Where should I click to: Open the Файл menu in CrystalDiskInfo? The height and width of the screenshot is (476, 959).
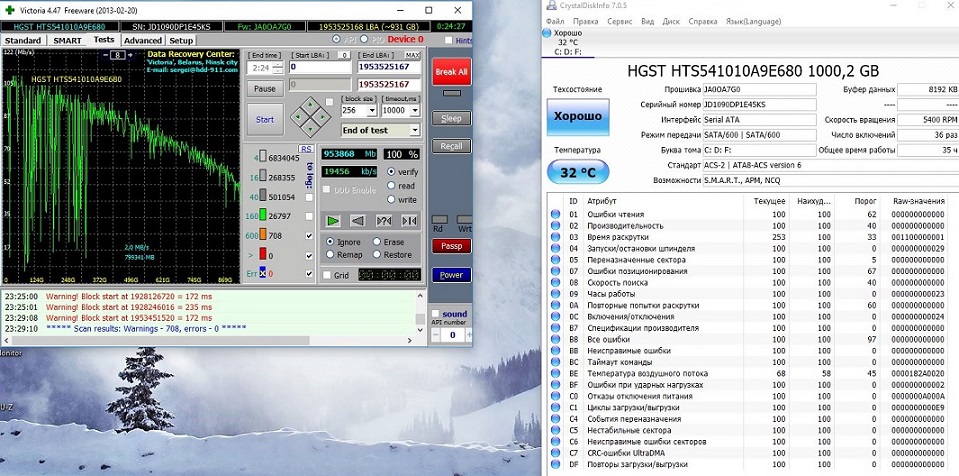555,21
